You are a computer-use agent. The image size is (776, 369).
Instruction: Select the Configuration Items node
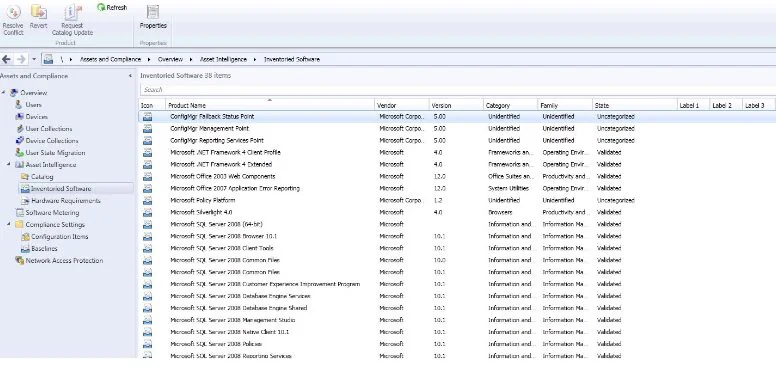59,236
